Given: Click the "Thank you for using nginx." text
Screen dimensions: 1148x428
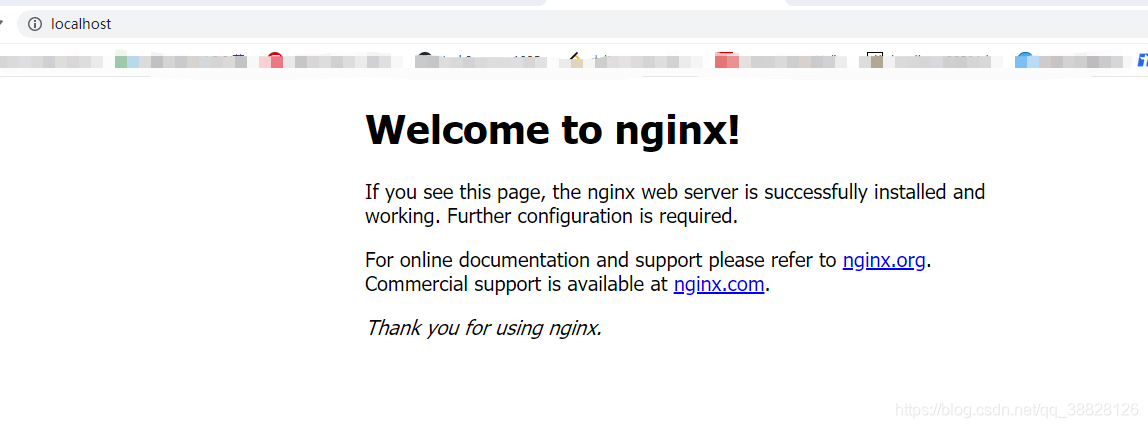Looking at the screenshot, I should point(483,328).
